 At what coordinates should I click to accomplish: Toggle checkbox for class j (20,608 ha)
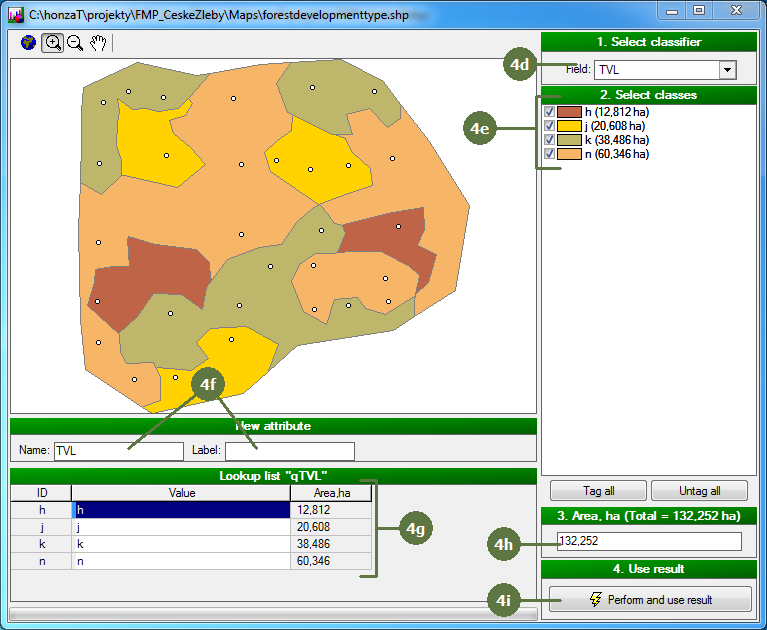coord(549,127)
